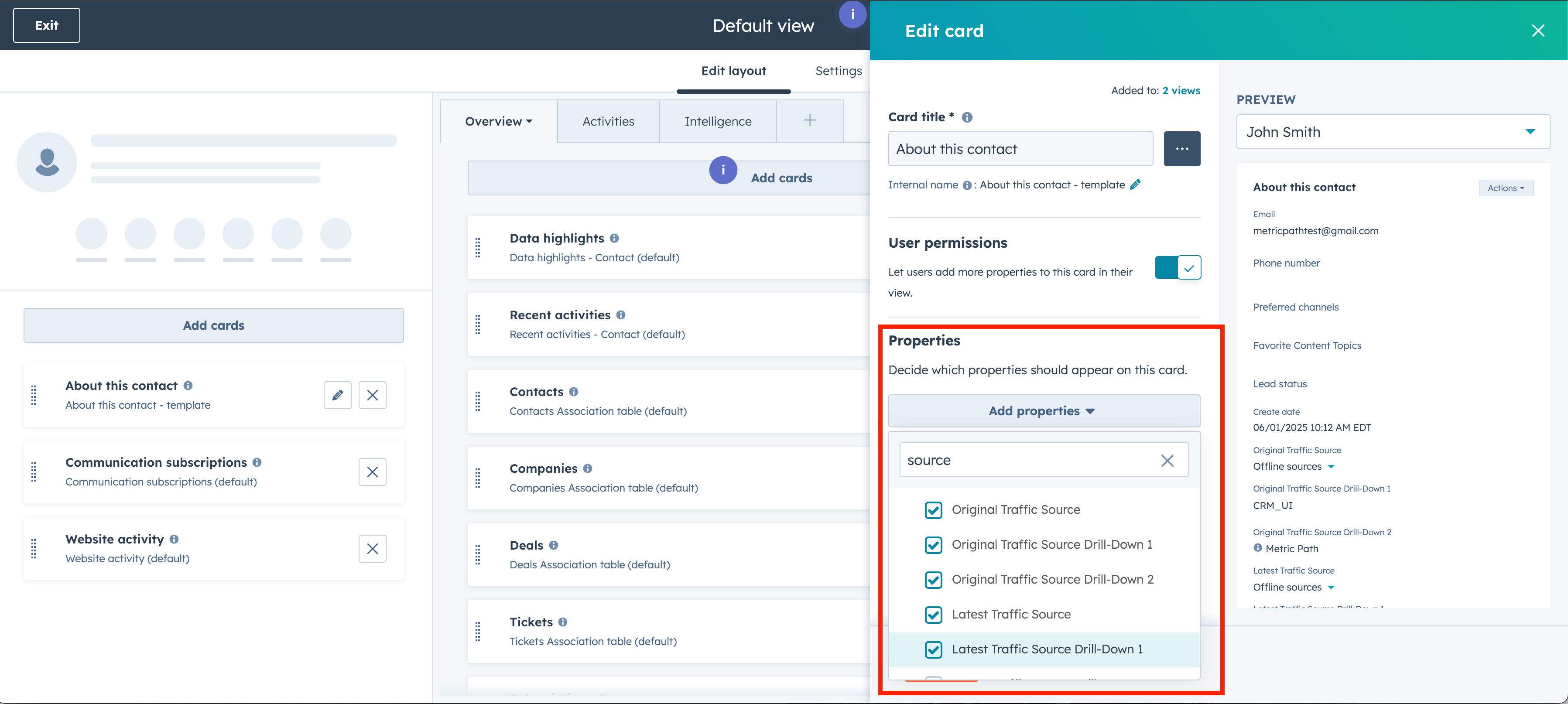Uncheck Original Traffic Source Drill-Down 2
This screenshot has height=704, width=1568.
tap(933, 580)
